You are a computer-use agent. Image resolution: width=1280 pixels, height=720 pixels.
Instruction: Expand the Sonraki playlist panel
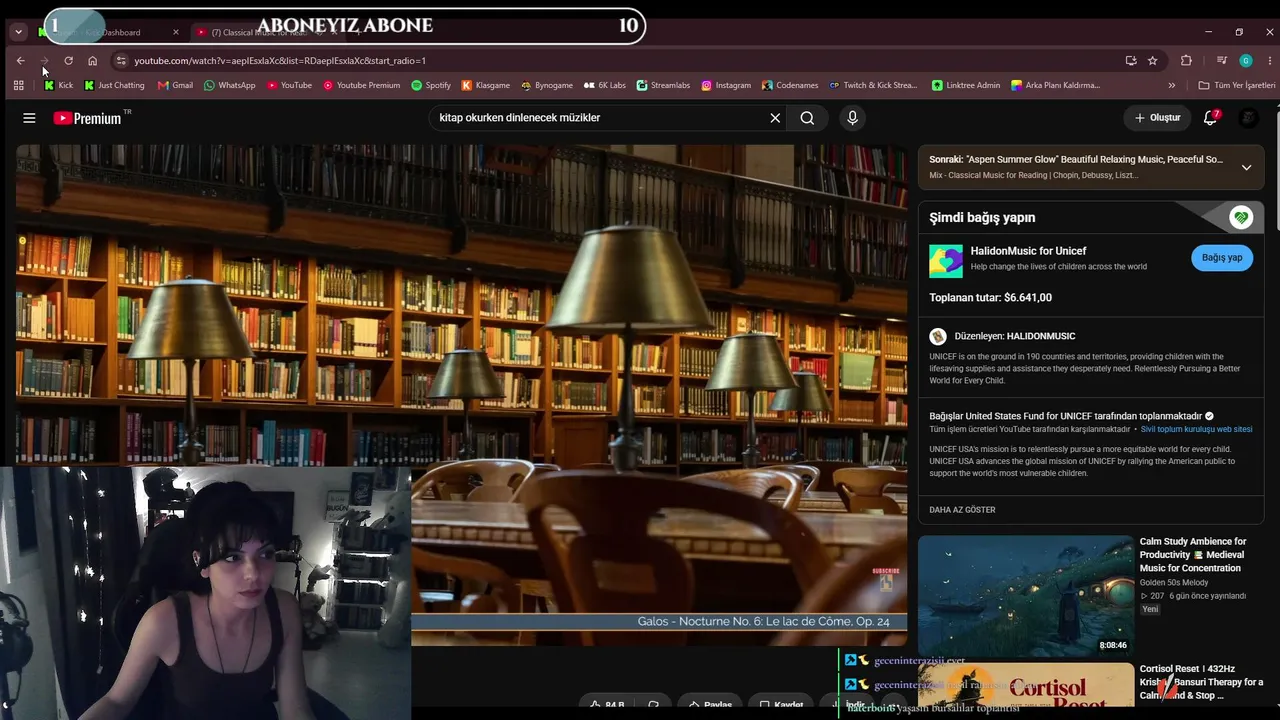click(x=1246, y=167)
